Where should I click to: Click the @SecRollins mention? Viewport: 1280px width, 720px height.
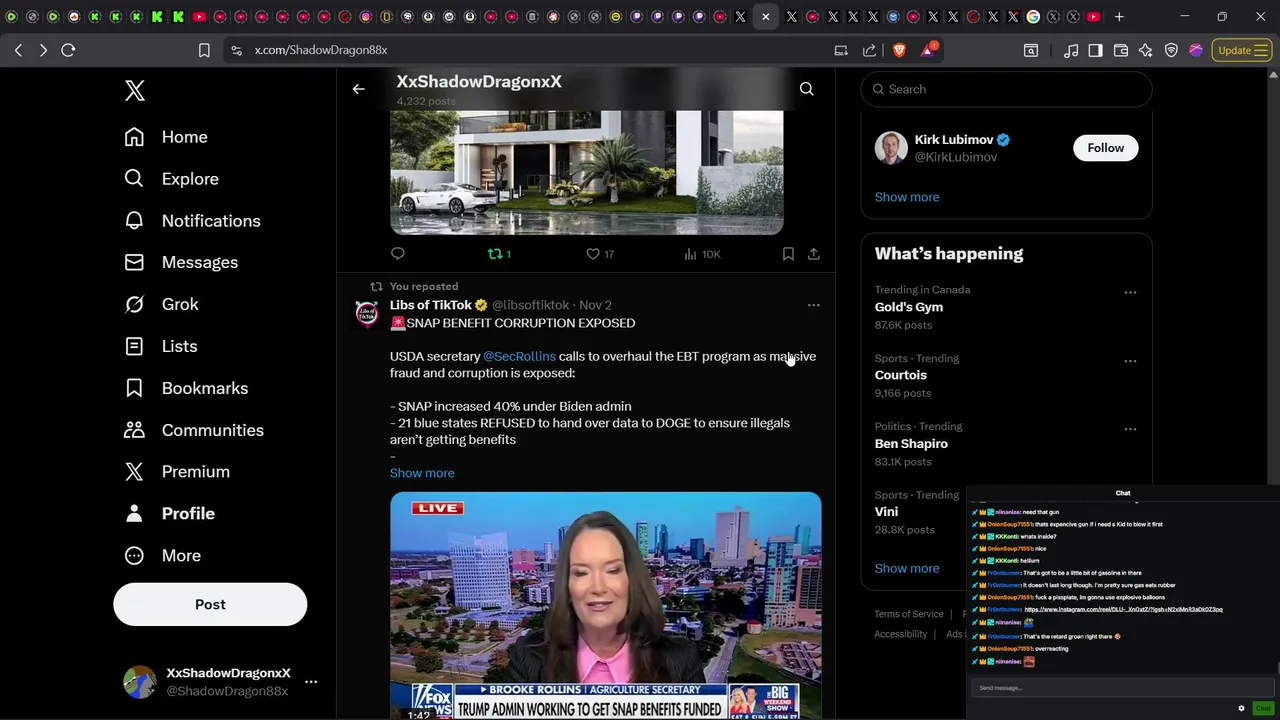point(519,356)
